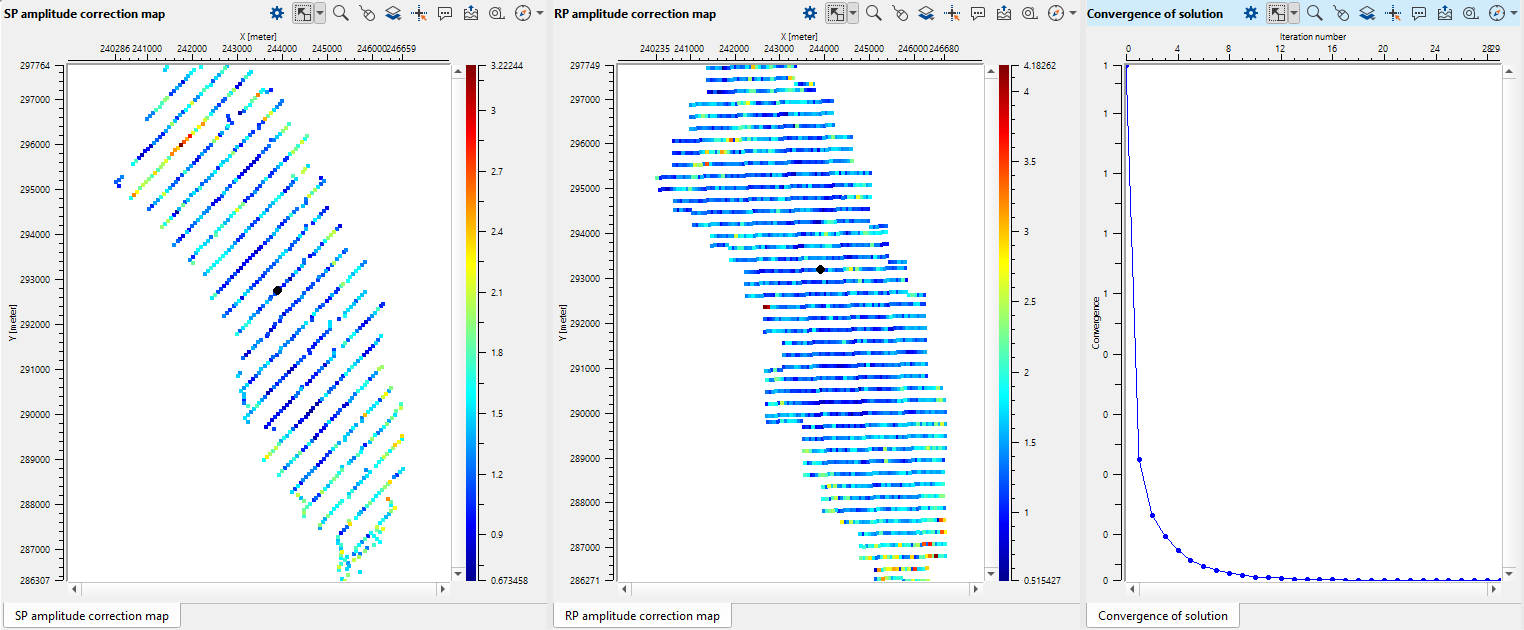Toggle selection mode button in Convergence toolbar
Viewport: 1524px width, 630px height.
pyautogui.click(x=1276, y=13)
